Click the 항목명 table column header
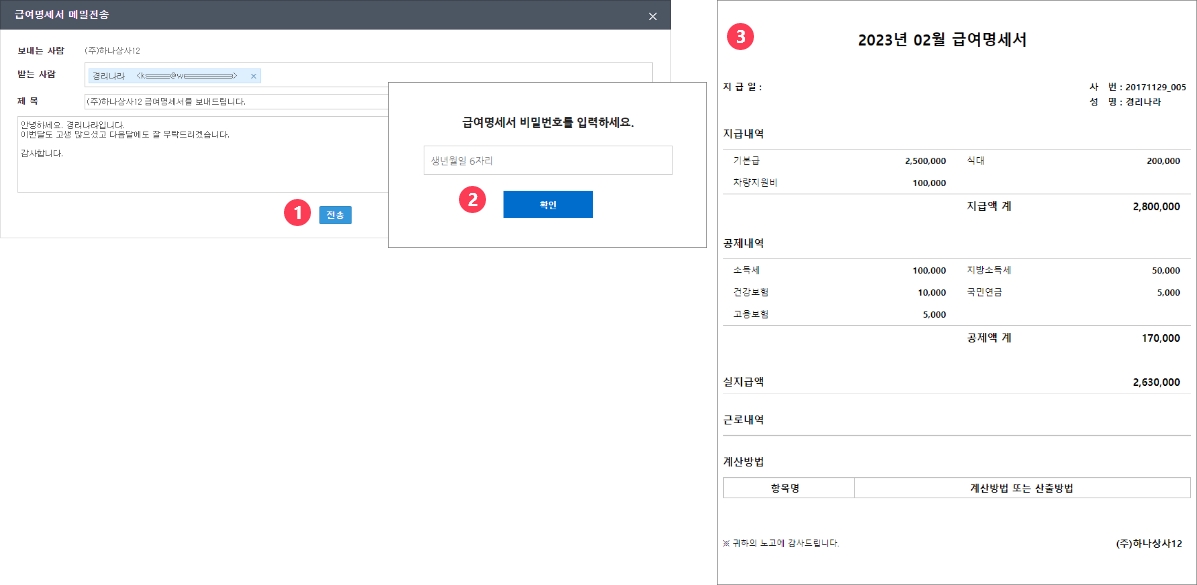 click(788, 488)
